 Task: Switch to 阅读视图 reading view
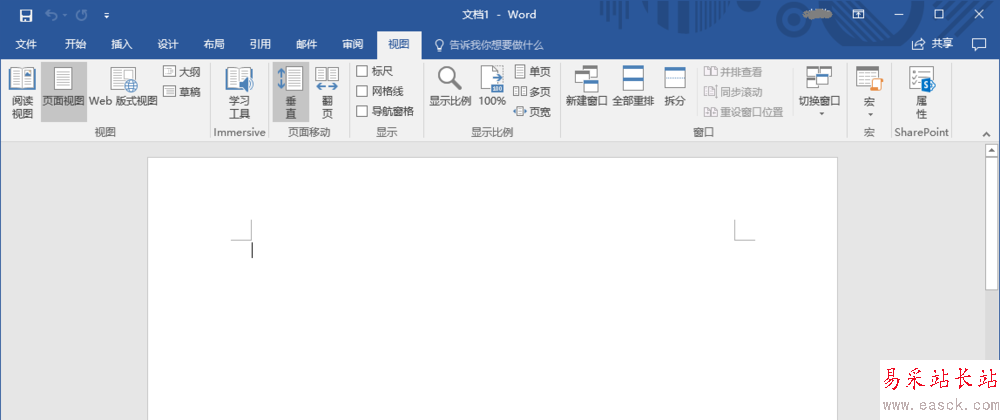(x=22, y=93)
